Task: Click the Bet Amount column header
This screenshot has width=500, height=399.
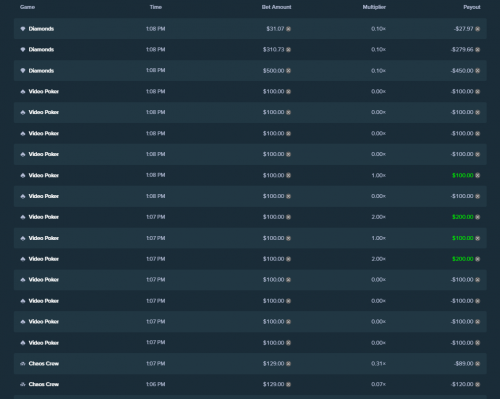Action: click(x=276, y=7)
